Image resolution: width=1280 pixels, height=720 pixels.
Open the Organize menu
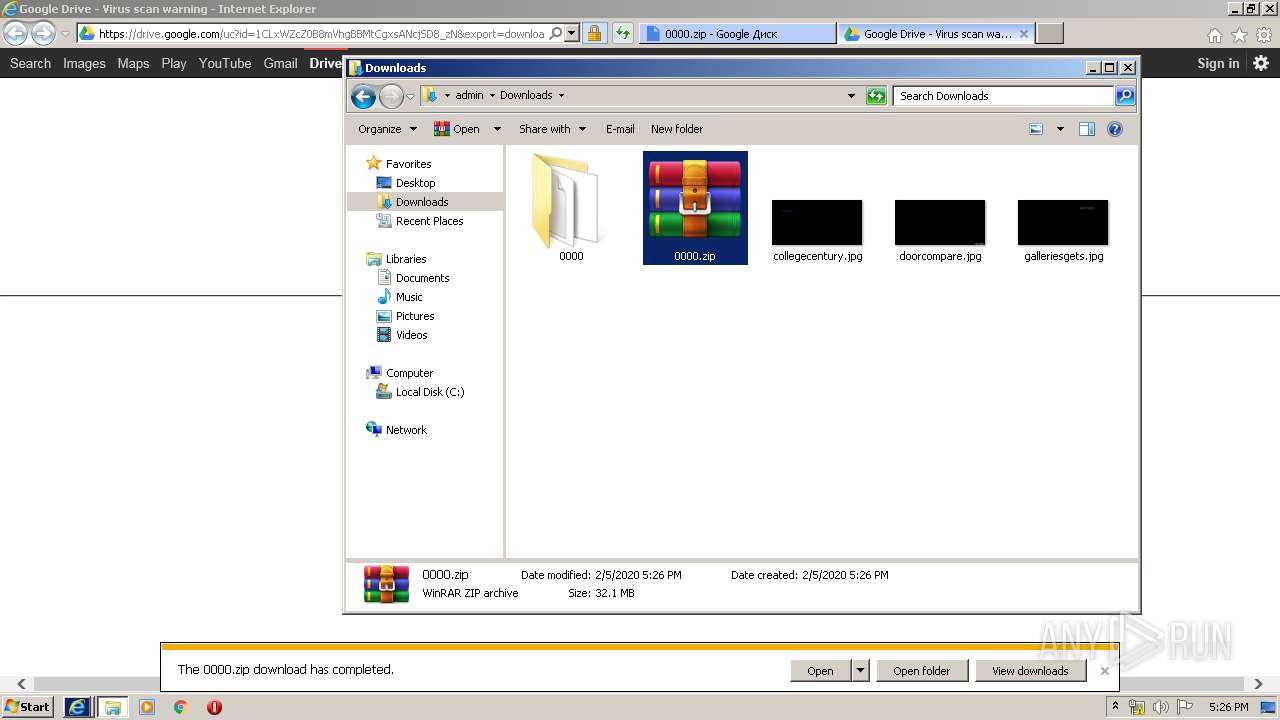387,129
